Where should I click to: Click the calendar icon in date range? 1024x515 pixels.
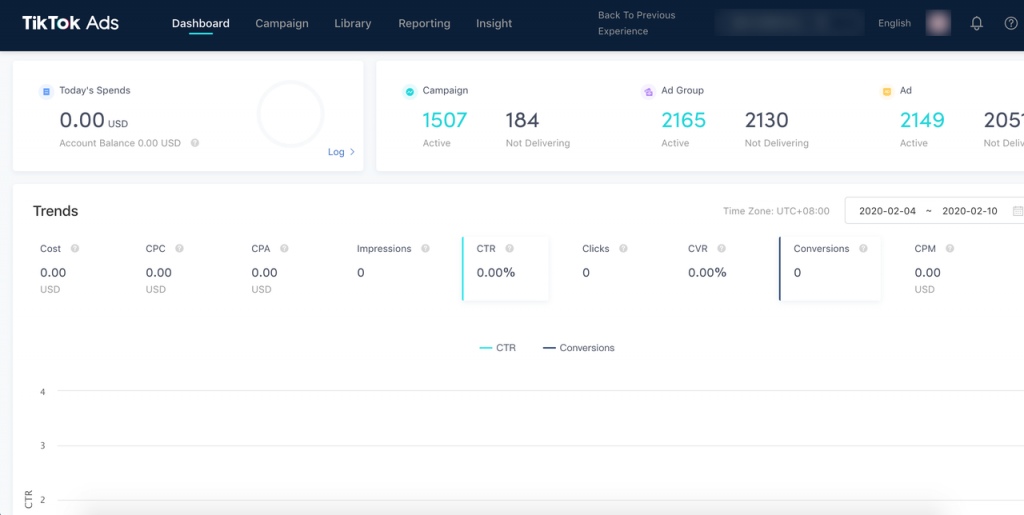[1017, 211]
